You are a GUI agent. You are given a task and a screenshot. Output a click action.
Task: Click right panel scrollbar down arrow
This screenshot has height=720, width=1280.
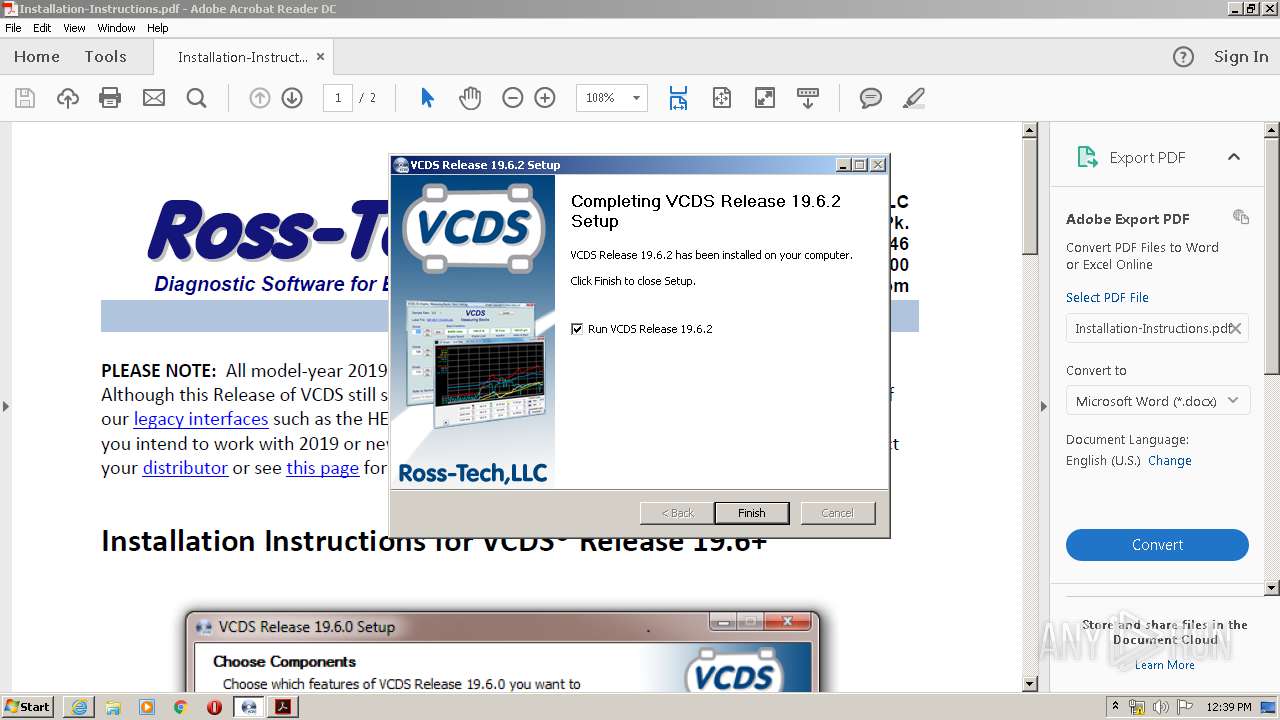[x=1272, y=588]
